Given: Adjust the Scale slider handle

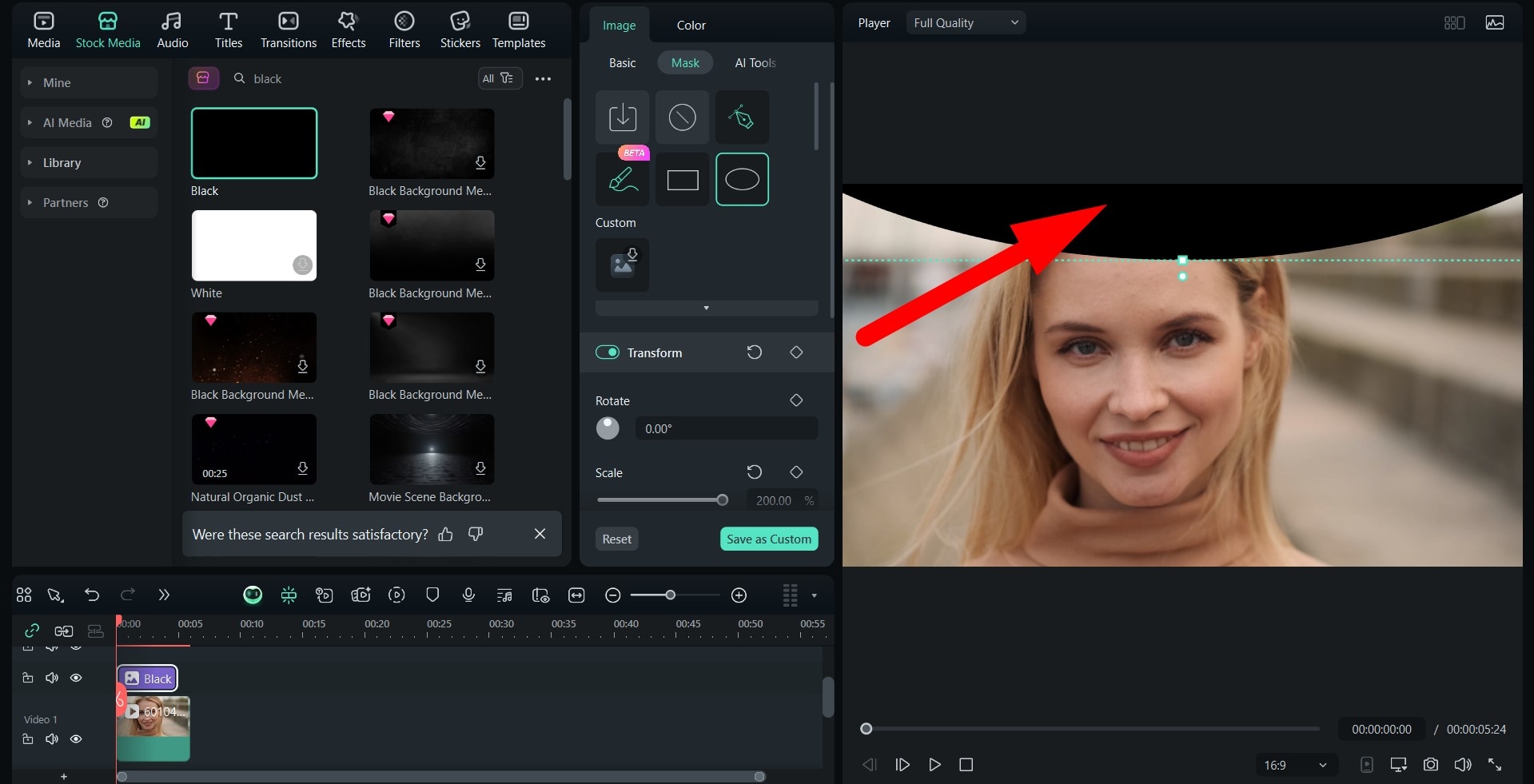Looking at the screenshot, I should point(722,500).
